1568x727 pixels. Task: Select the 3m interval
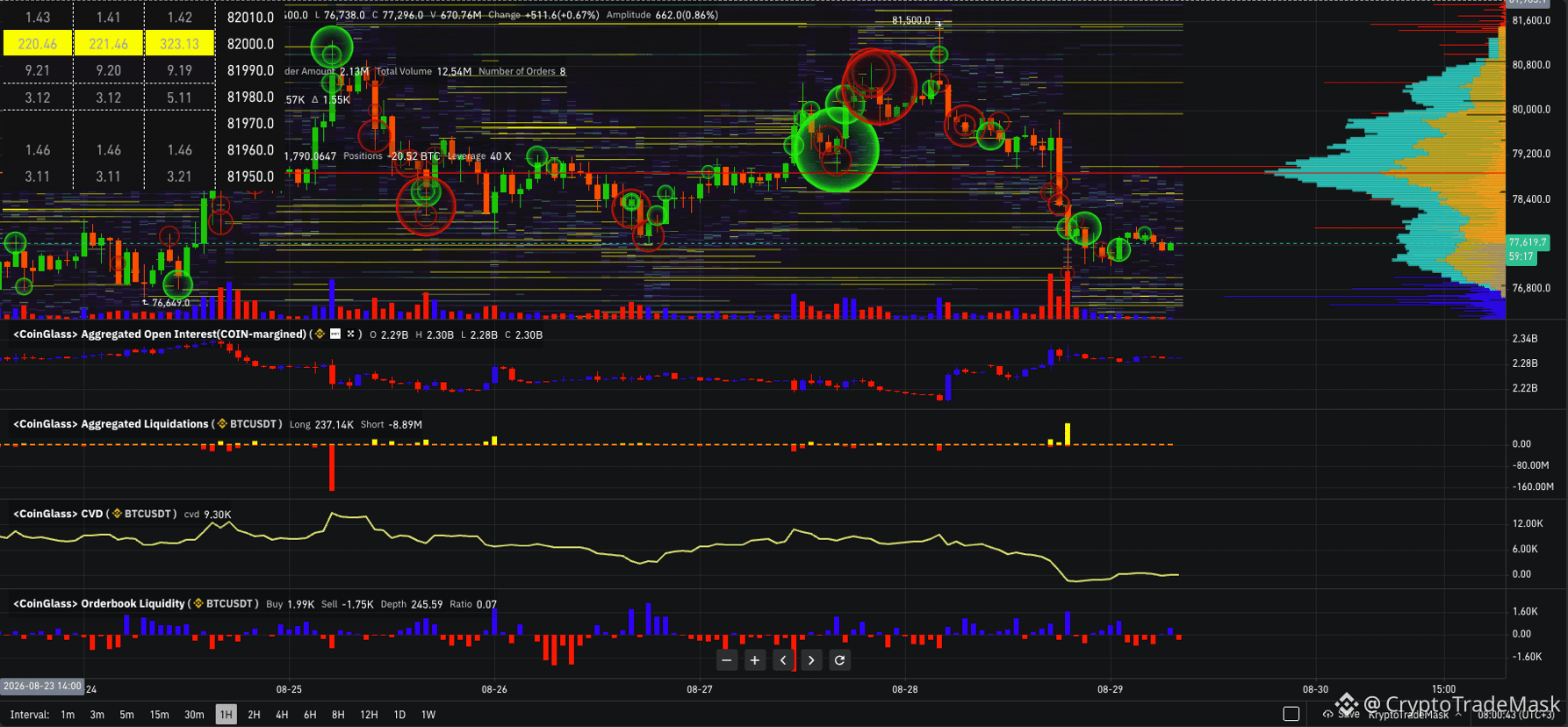(x=97, y=715)
